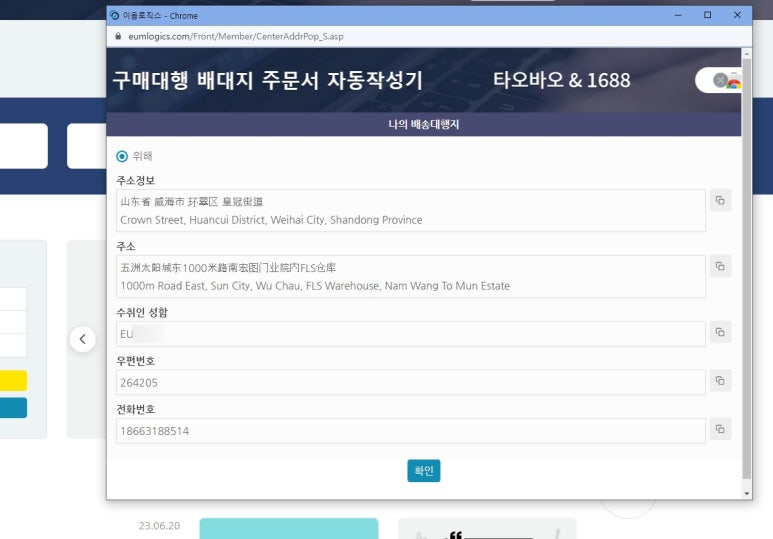
Task: Click the teal card on background page
Action: coord(289,528)
